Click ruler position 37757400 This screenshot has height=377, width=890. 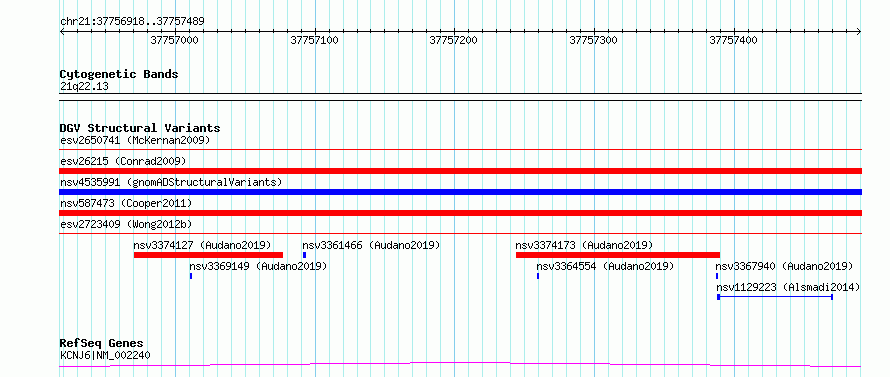(734, 40)
